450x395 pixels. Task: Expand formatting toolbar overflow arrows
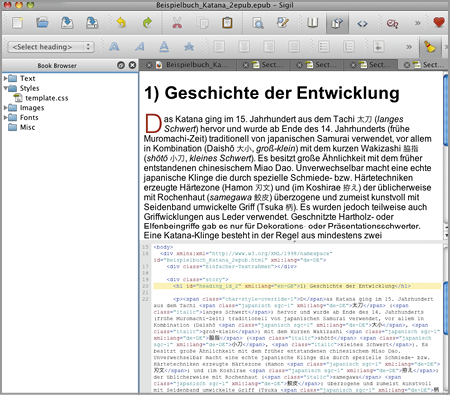point(409,47)
